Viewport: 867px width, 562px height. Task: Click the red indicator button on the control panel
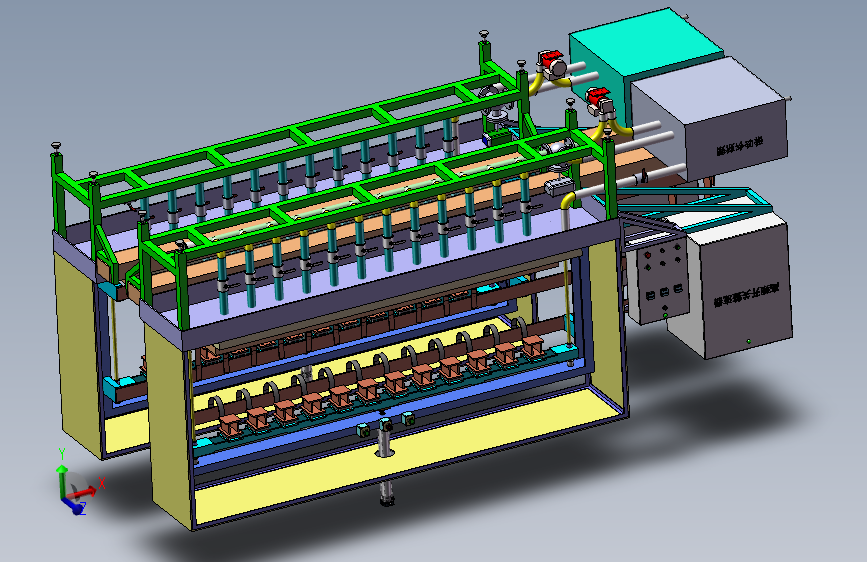coord(647,256)
